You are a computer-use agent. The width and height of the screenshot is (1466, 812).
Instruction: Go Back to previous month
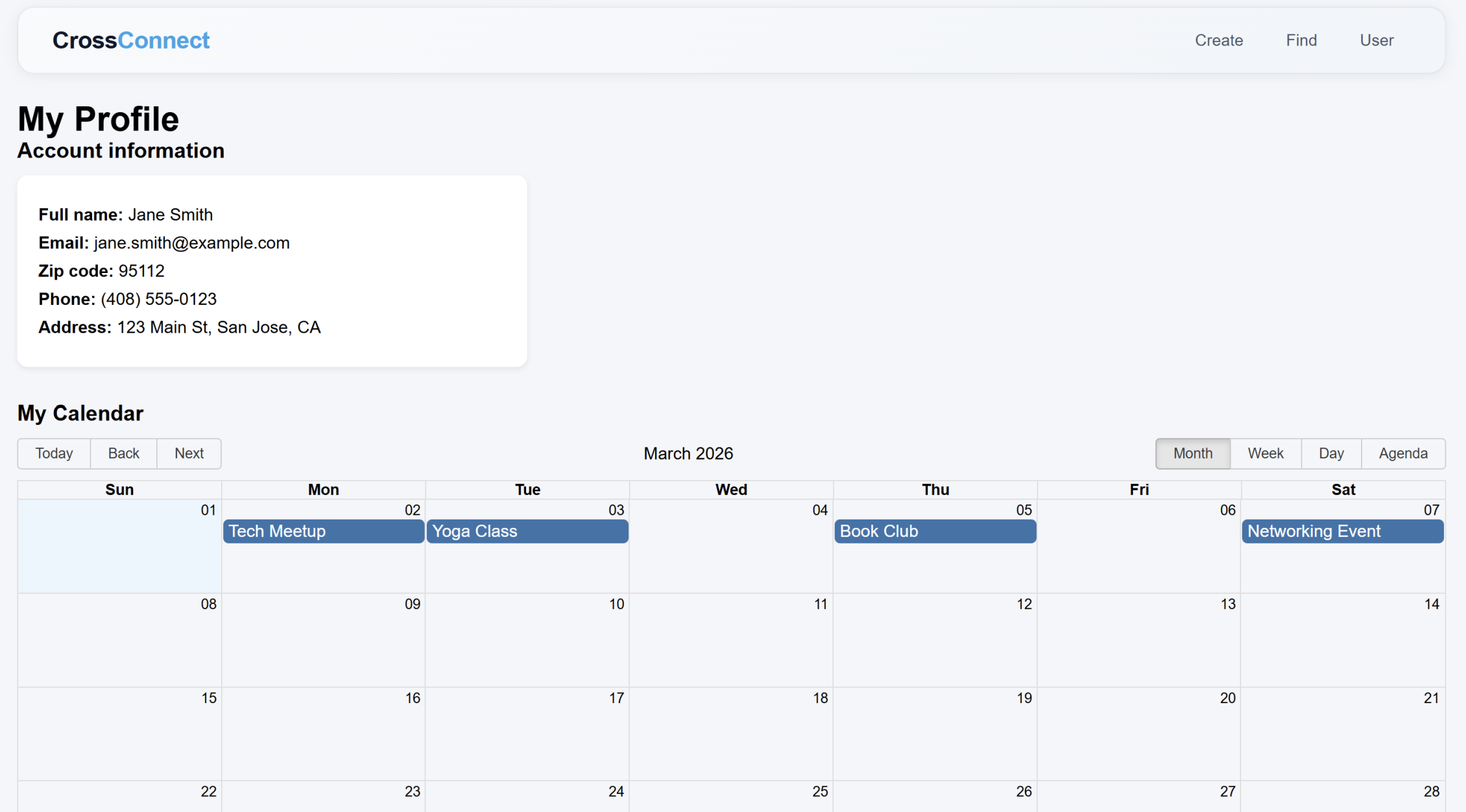[x=123, y=453]
